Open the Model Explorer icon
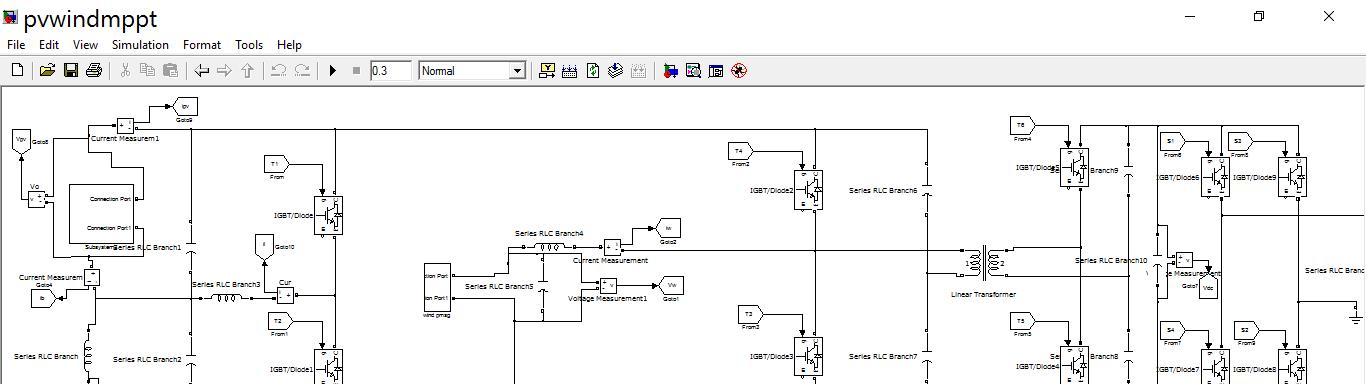Image resolution: width=1366 pixels, height=384 pixels. pyautogui.click(x=693, y=71)
